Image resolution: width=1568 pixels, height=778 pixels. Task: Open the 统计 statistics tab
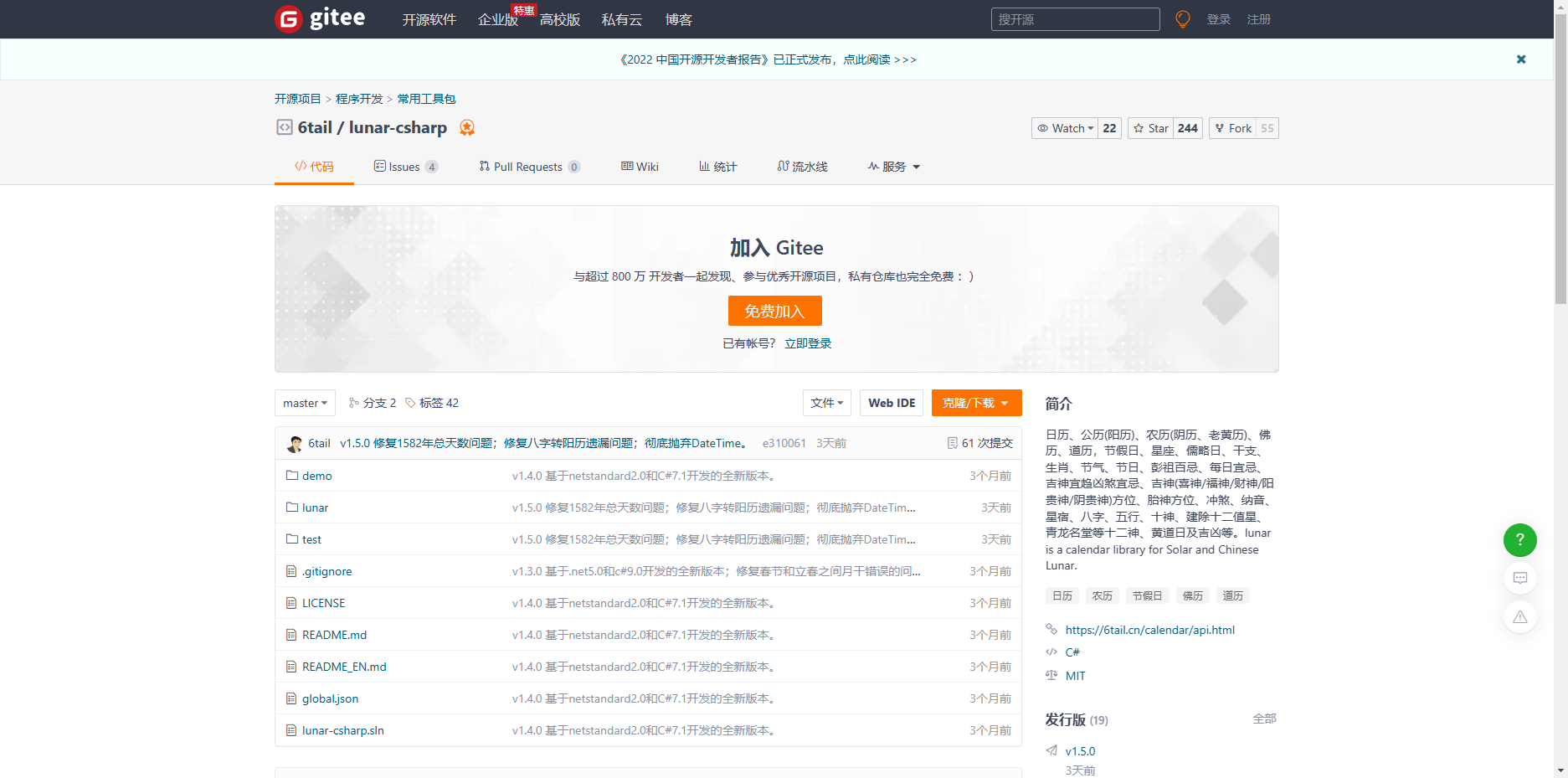718,167
